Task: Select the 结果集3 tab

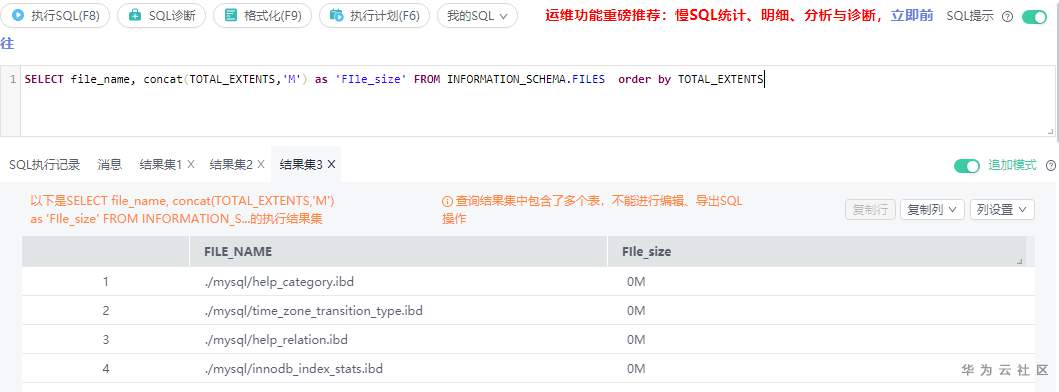Action: point(301,164)
